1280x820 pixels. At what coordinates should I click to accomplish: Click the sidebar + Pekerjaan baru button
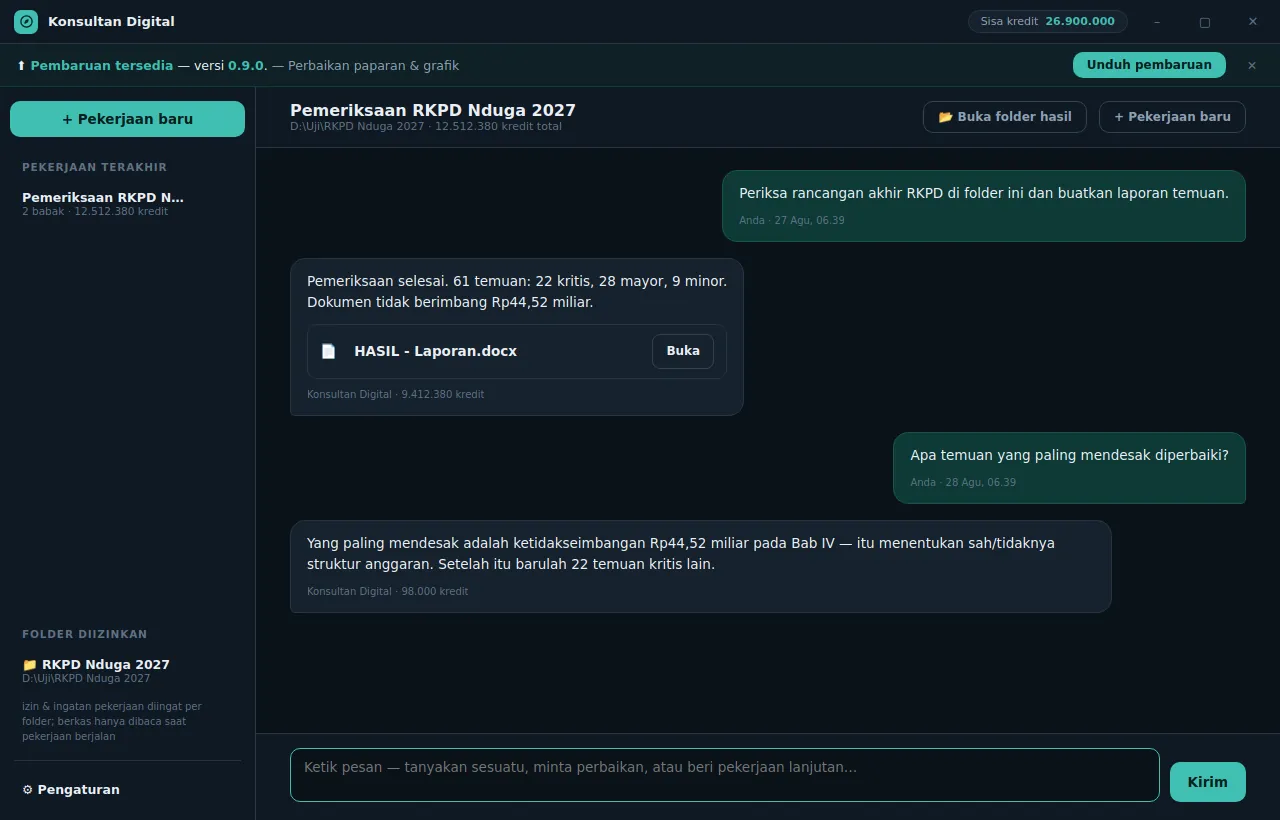pyautogui.click(x=127, y=119)
